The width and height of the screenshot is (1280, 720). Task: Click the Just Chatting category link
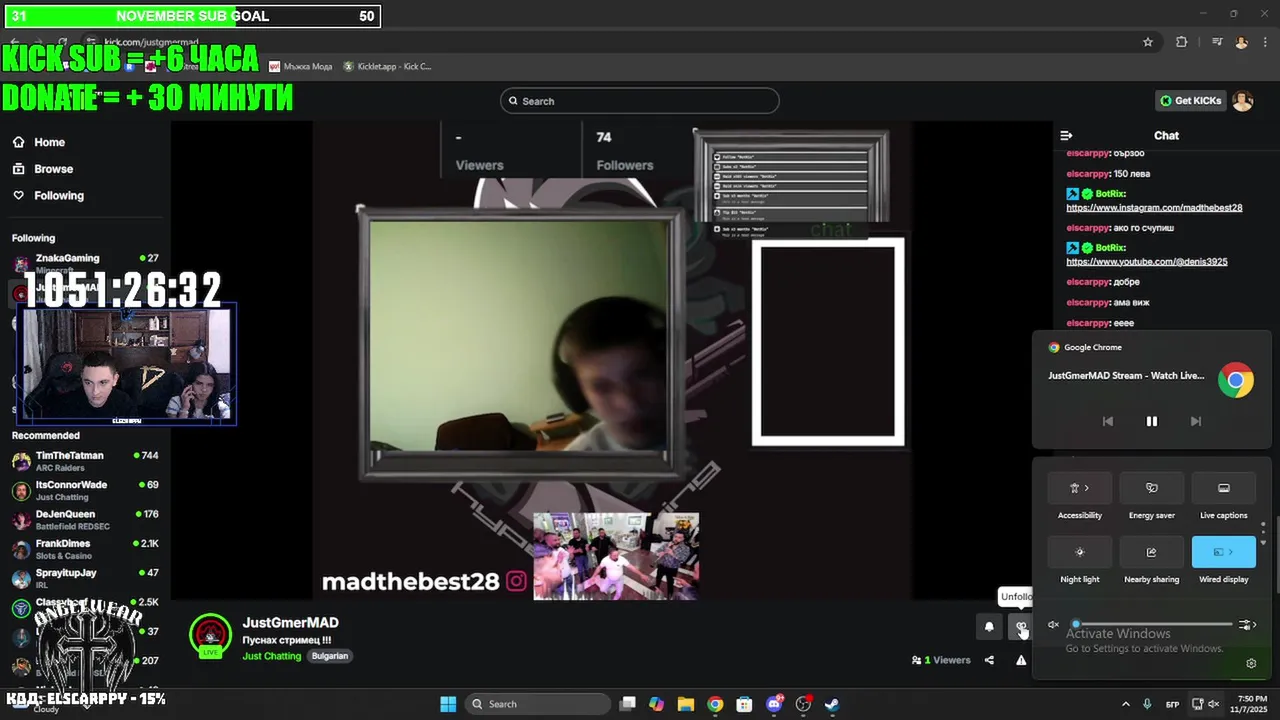pos(271,656)
